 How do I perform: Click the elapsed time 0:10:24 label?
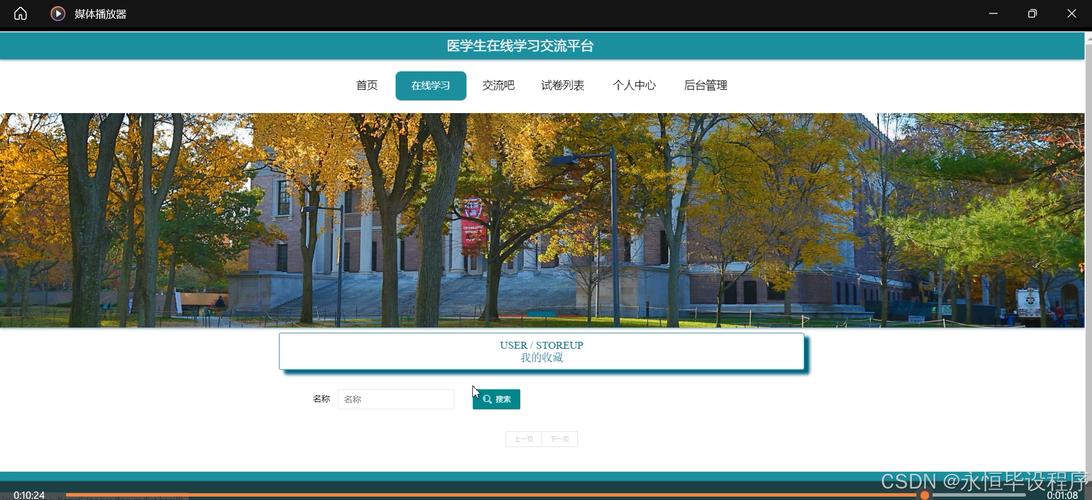click(x=29, y=495)
